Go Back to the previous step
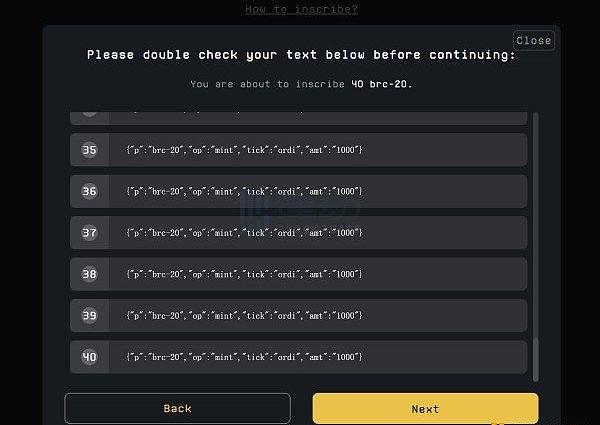The width and height of the screenshot is (600, 425). (178, 409)
